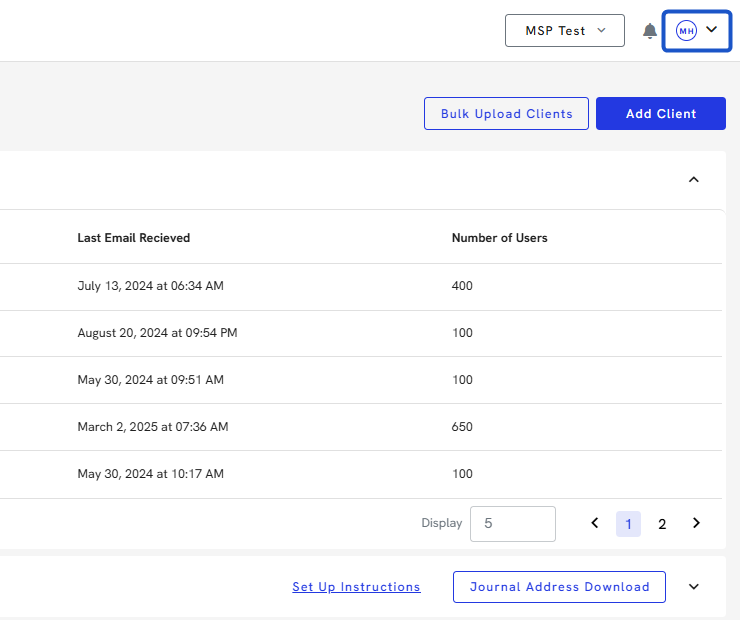Go to previous page arrow
Viewport: 740px width, 620px height.
pyautogui.click(x=595, y=523)
